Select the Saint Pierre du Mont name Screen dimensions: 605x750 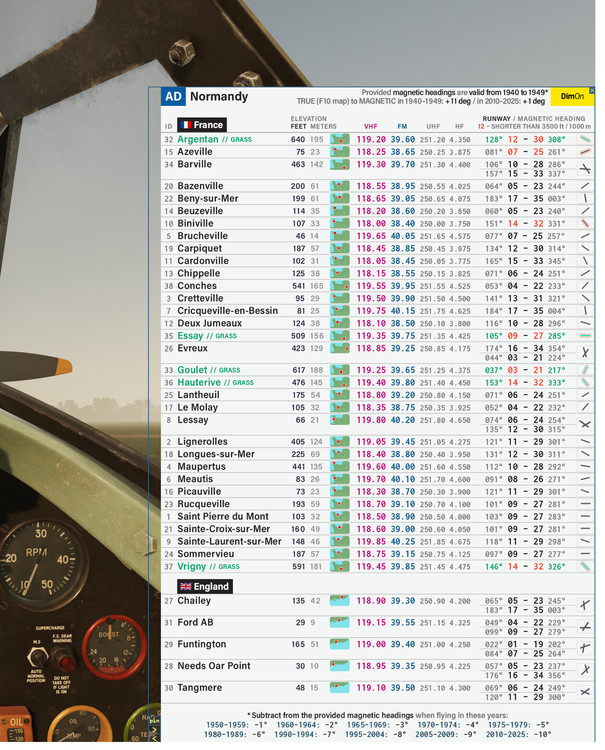(223, 517)
